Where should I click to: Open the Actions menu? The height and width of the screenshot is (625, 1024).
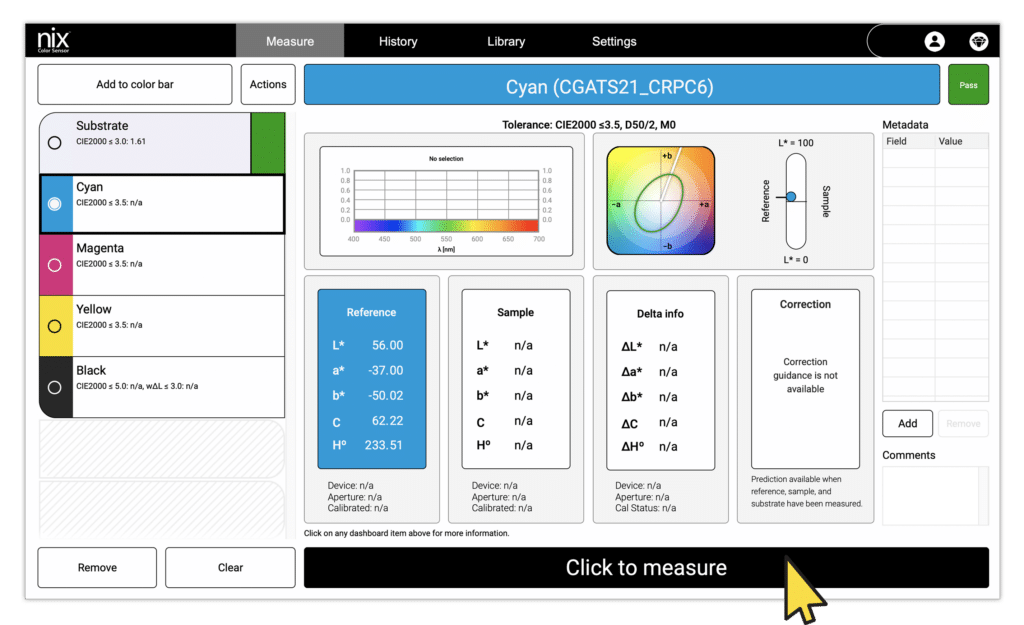point(268,84)
